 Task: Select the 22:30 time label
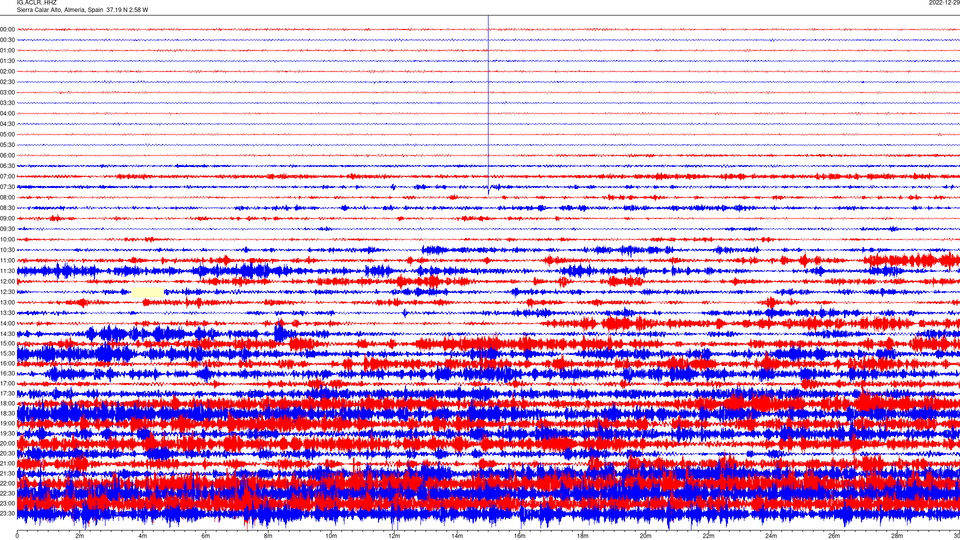click(x=8, y=493)
